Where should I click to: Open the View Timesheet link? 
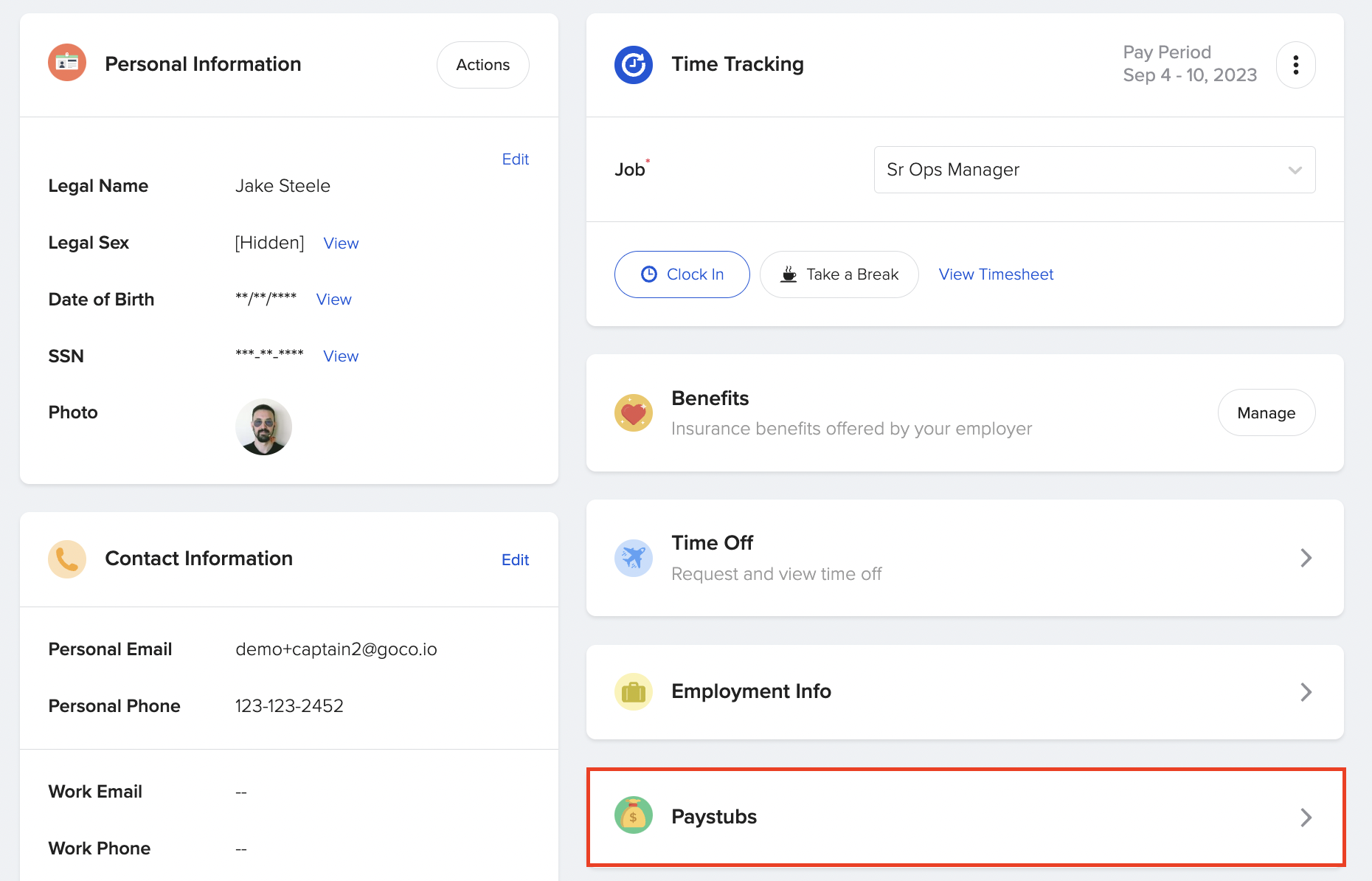tap(996, 274)
